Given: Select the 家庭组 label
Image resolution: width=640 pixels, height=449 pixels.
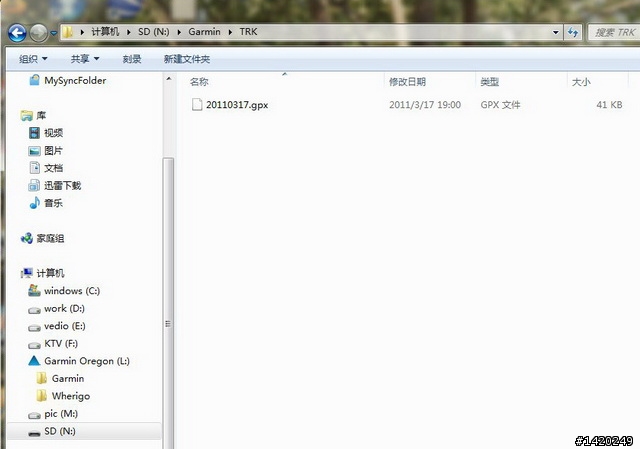Looking at the screenshot, I should click(x=51, y=238).
